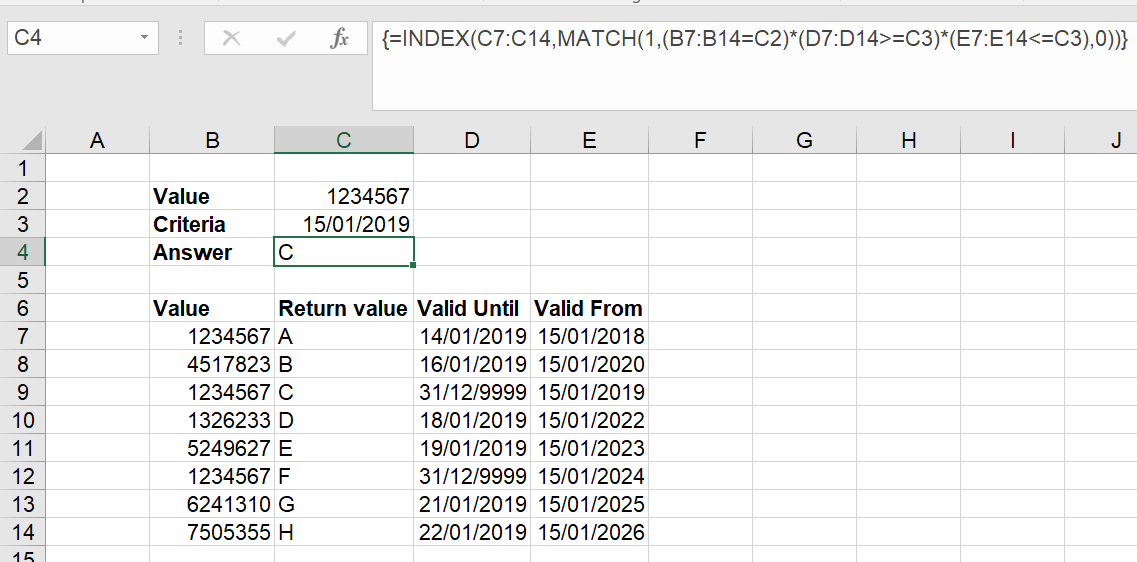Click the 'Criteria' label cell
The image size is (1137, 562).
click(212, 224)
